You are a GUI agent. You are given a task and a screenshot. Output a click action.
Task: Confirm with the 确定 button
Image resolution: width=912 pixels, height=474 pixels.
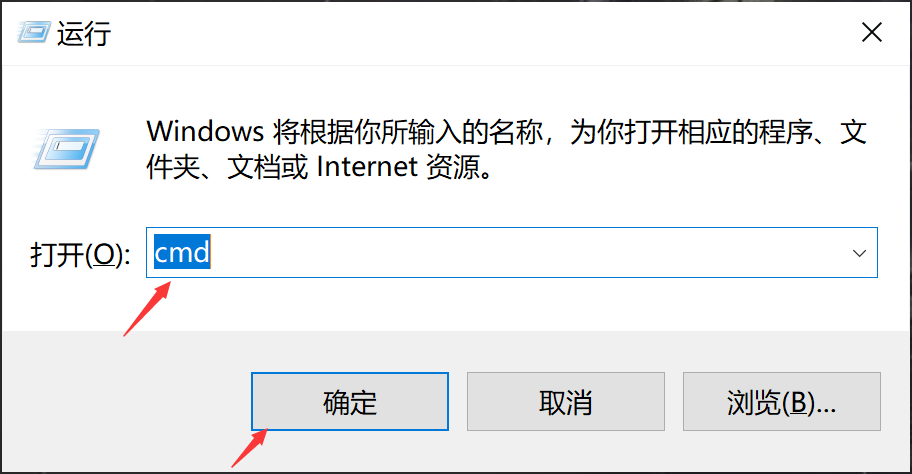click(x=350, y=401)
